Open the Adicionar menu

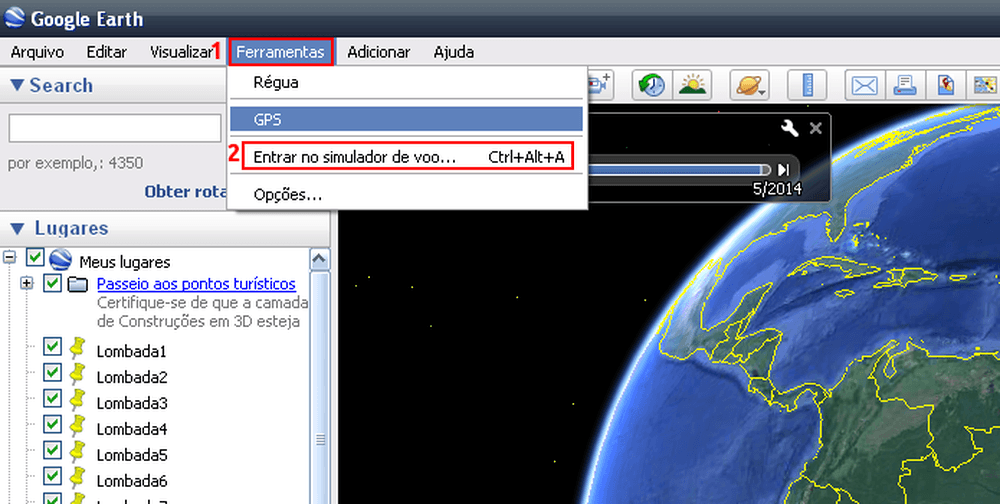(x=379, y=52)
